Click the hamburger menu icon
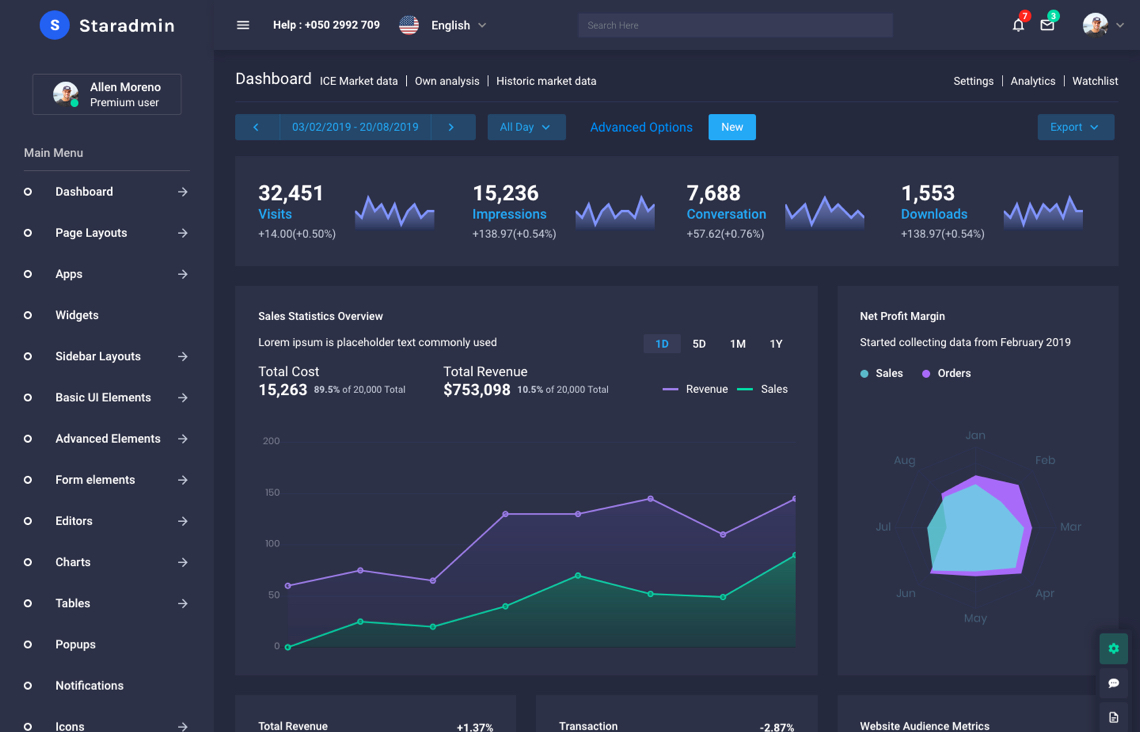Viewport: 1140px width, 732px height. click(243, 25)
